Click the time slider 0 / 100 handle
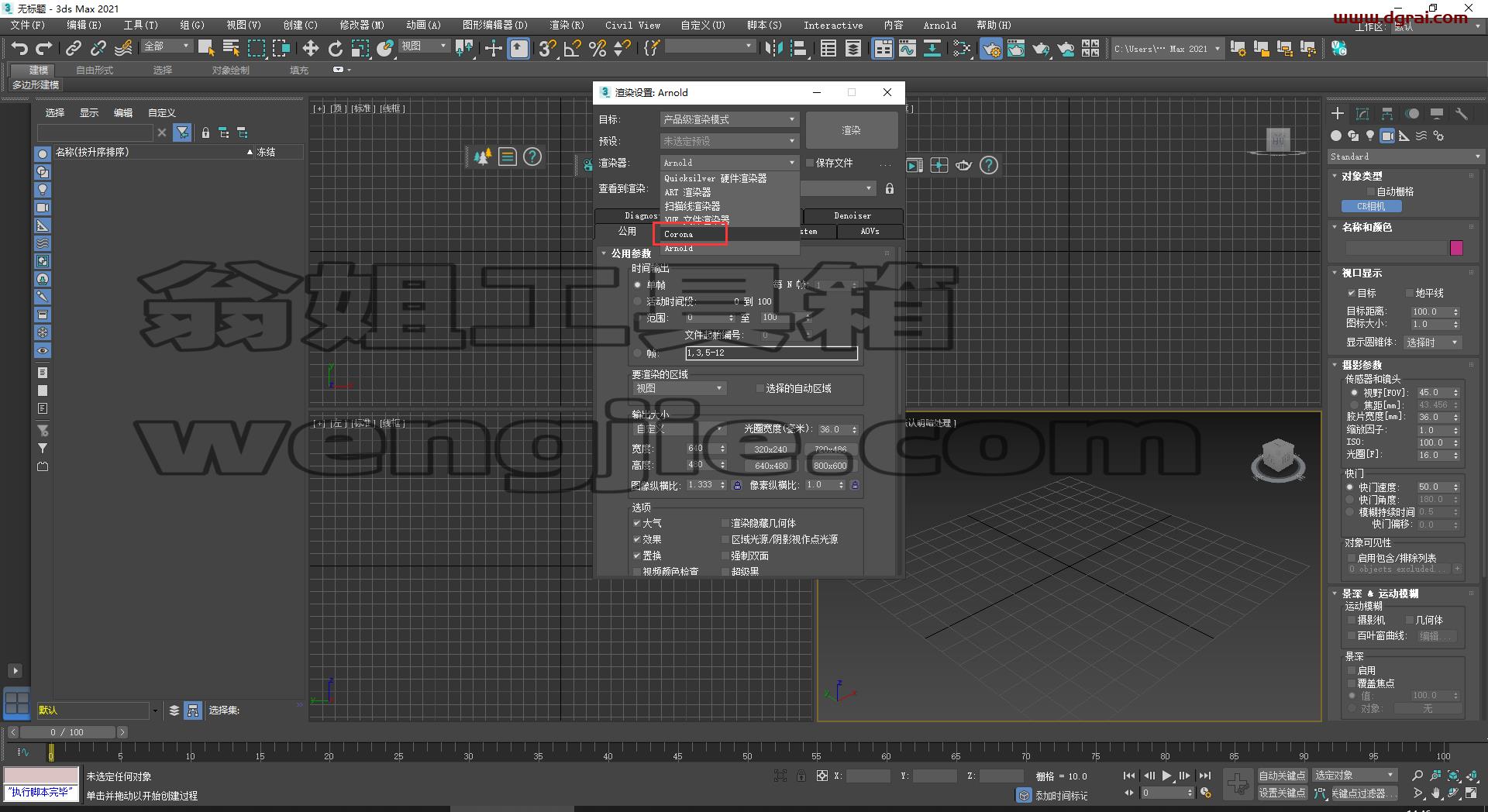Screen dimensions: 1488x812 [x=67, y=732]
